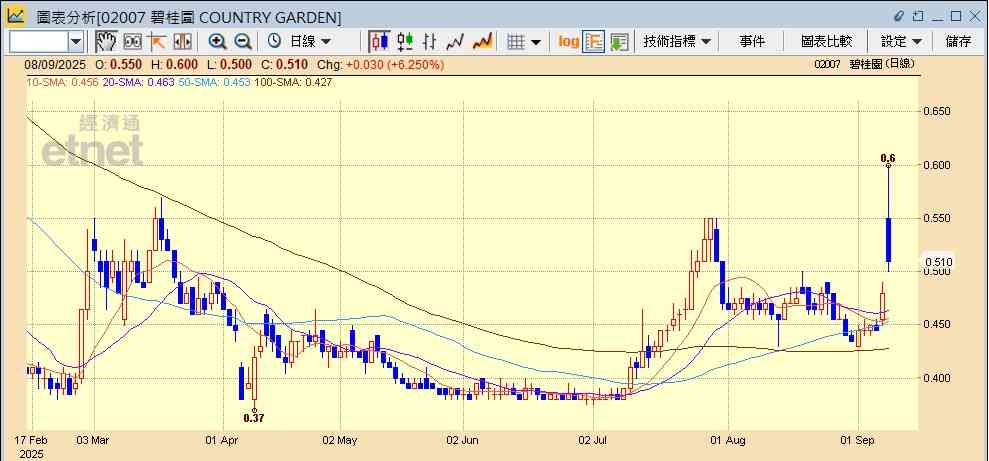Click the paperclip link icon in title bar

tap(899, 16)
